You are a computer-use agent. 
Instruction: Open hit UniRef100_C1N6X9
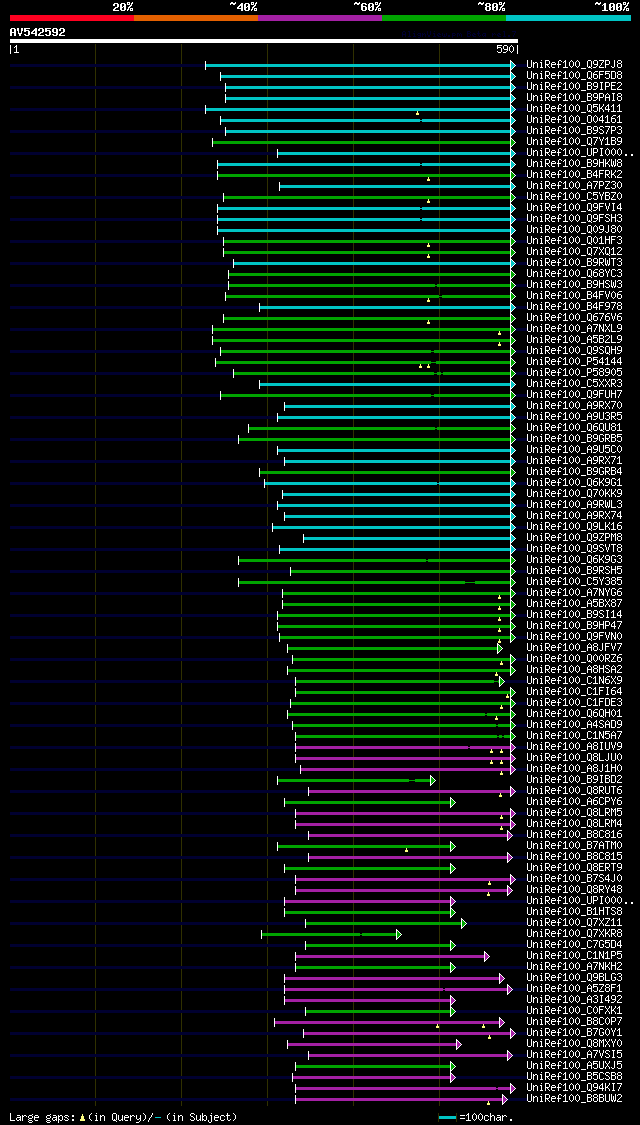click(574, 681)
